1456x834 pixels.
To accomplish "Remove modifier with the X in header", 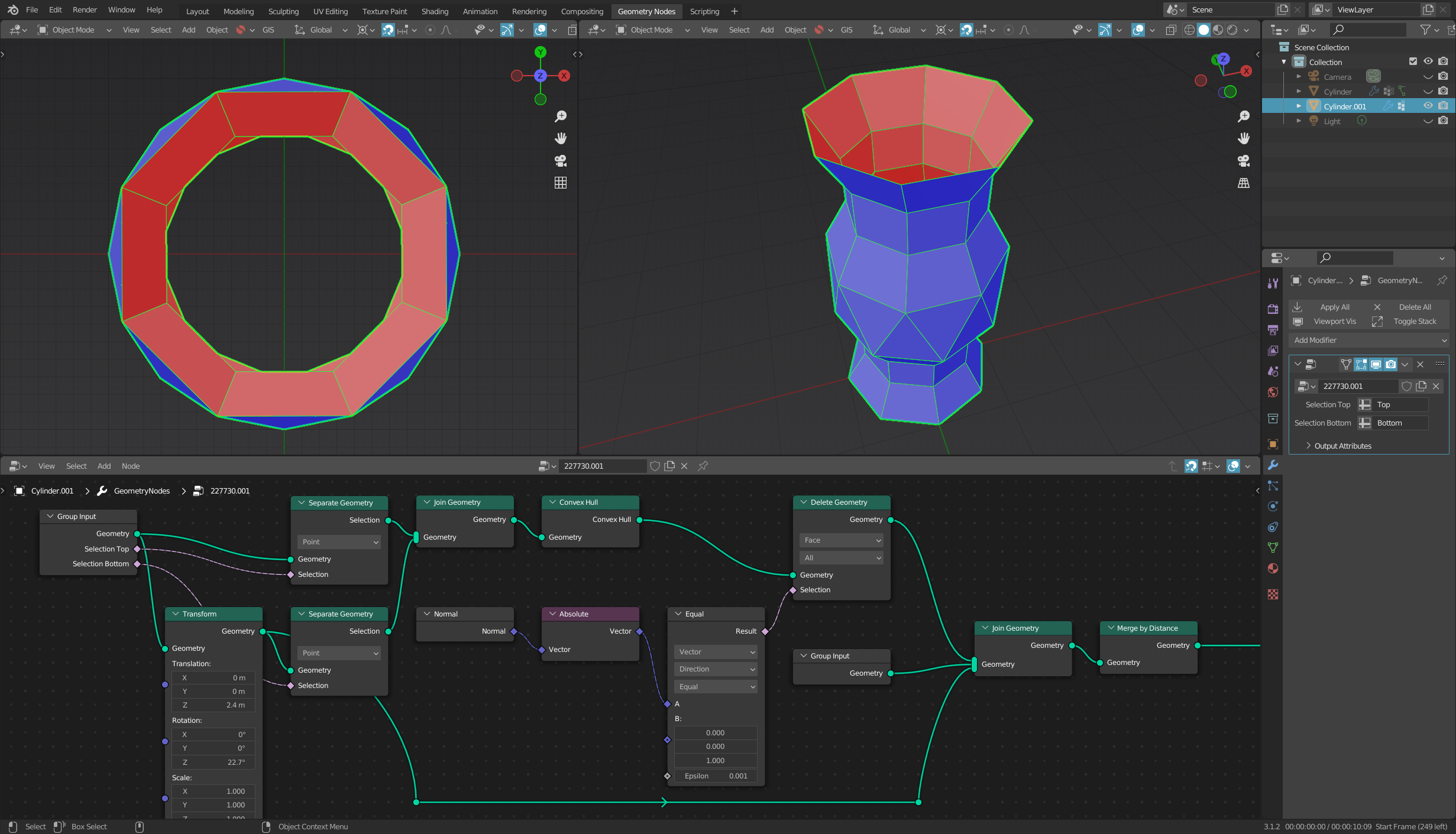I will 1421,364.
